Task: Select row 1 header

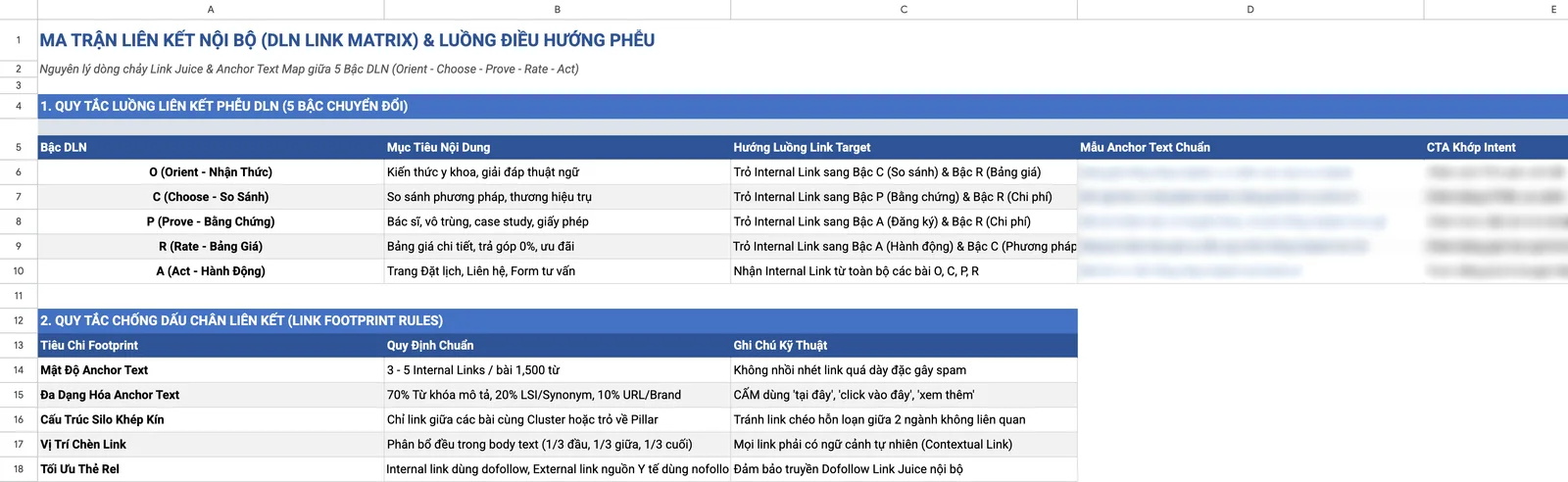Action: pos(19,40)
